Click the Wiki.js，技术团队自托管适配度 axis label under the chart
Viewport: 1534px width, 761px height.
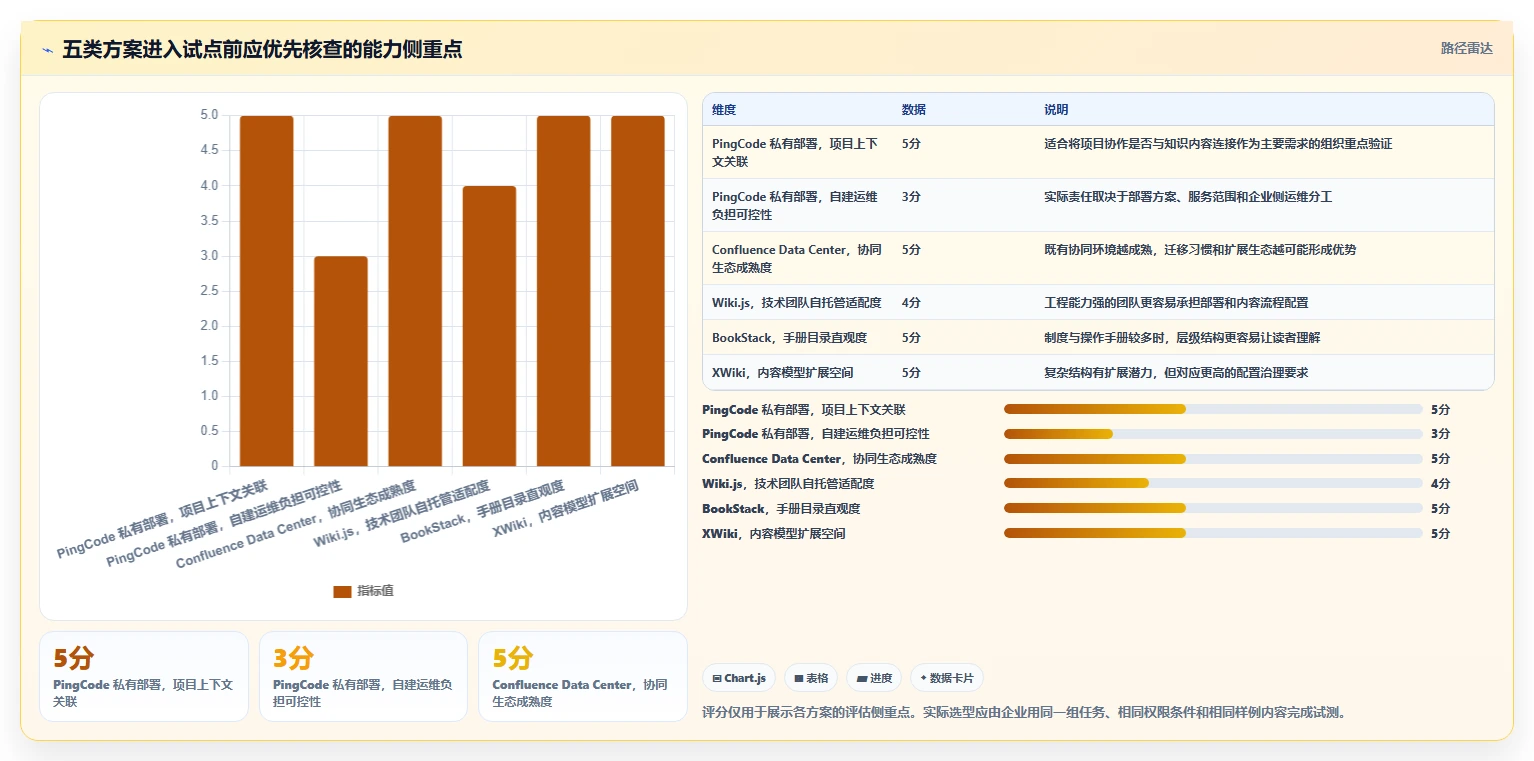[x=402, y=514]
